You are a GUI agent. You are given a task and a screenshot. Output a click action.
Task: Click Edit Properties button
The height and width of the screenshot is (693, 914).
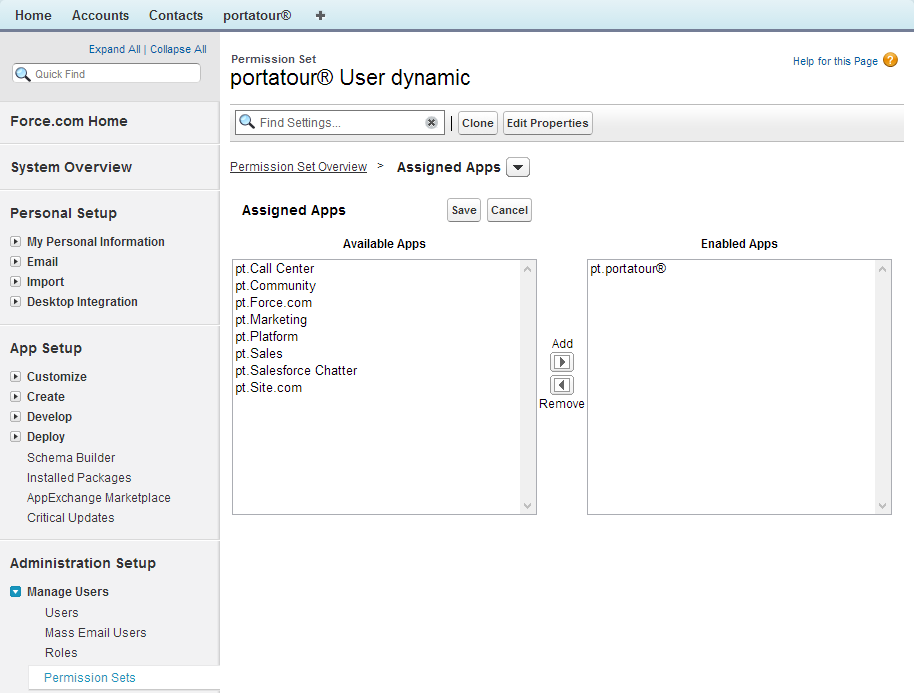(548, 123)
